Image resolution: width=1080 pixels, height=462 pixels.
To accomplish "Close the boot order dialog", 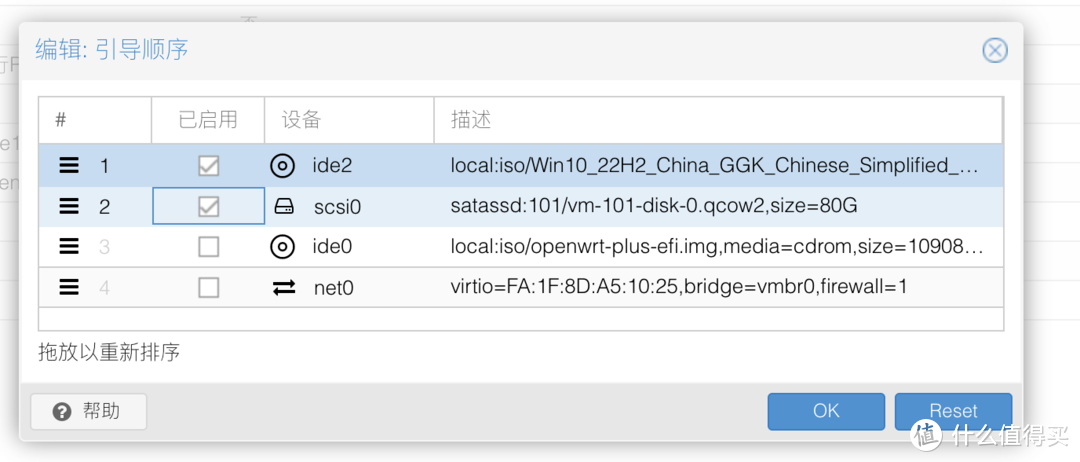I will point(995,50).
